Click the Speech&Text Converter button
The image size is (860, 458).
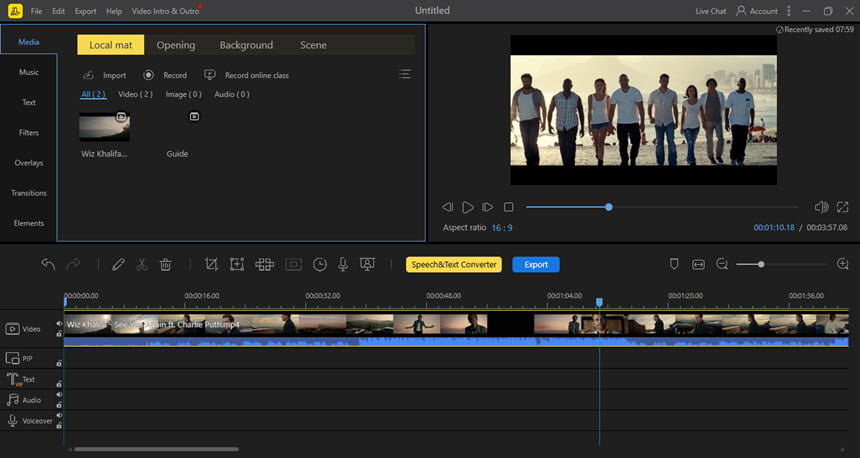(454, 264)
